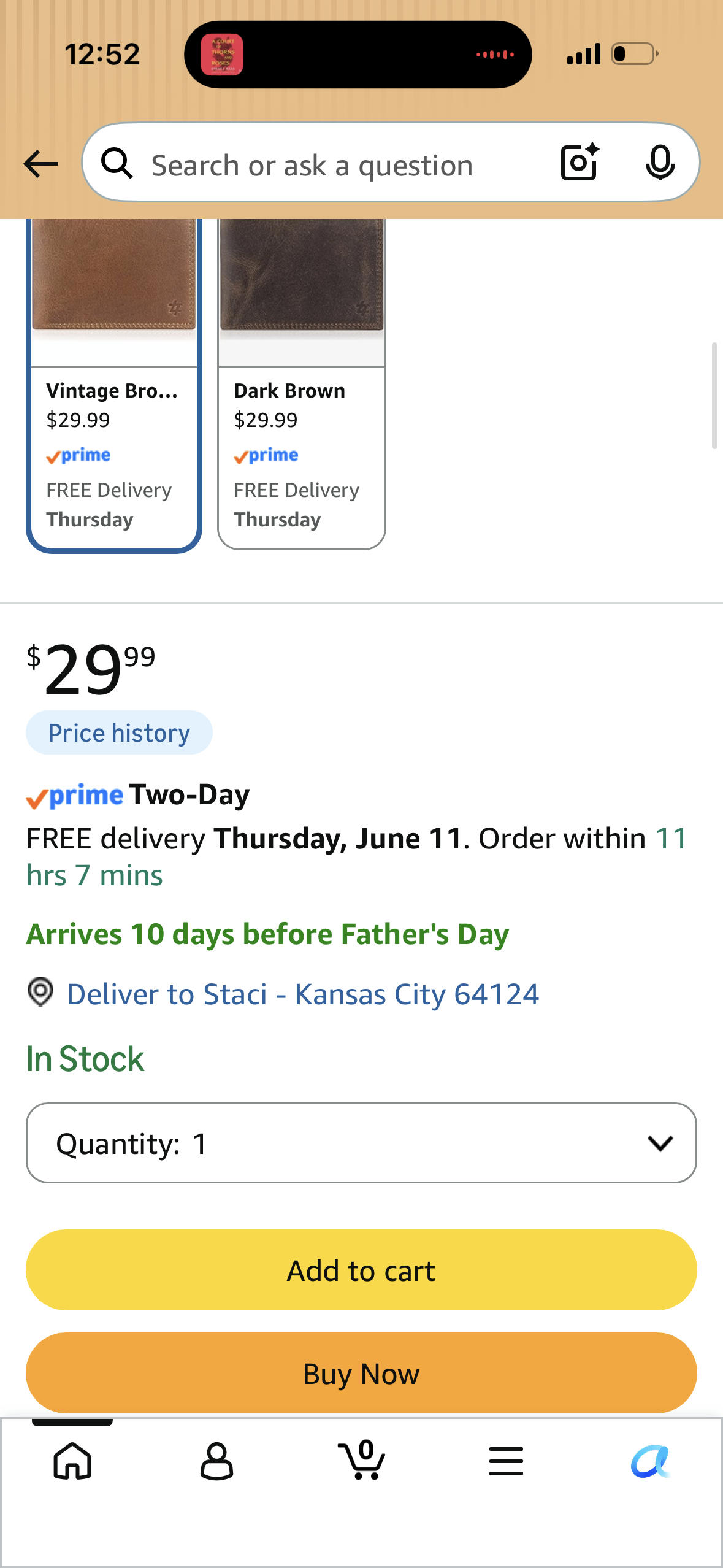The image size is (723, 1568).
Task: Click the Buy Now button
Action: point(361,1373)
